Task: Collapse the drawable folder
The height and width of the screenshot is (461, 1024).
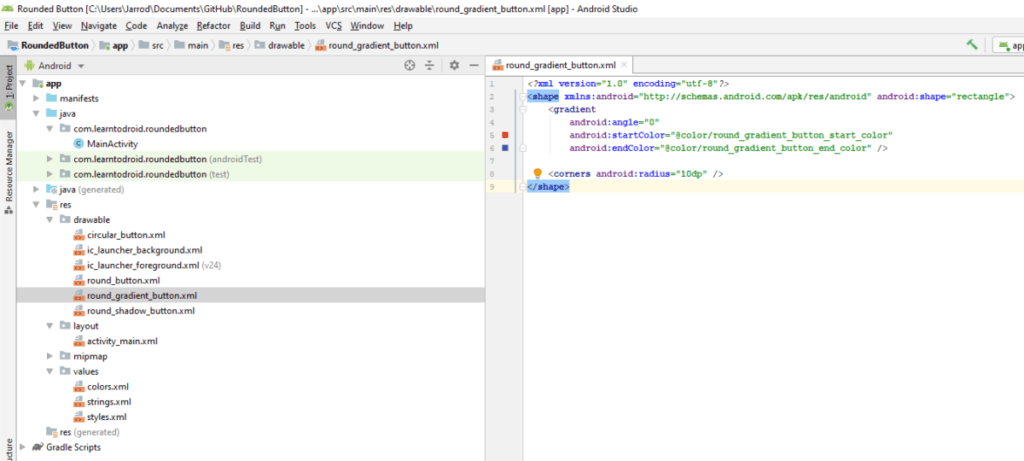Action: point(51,220)
